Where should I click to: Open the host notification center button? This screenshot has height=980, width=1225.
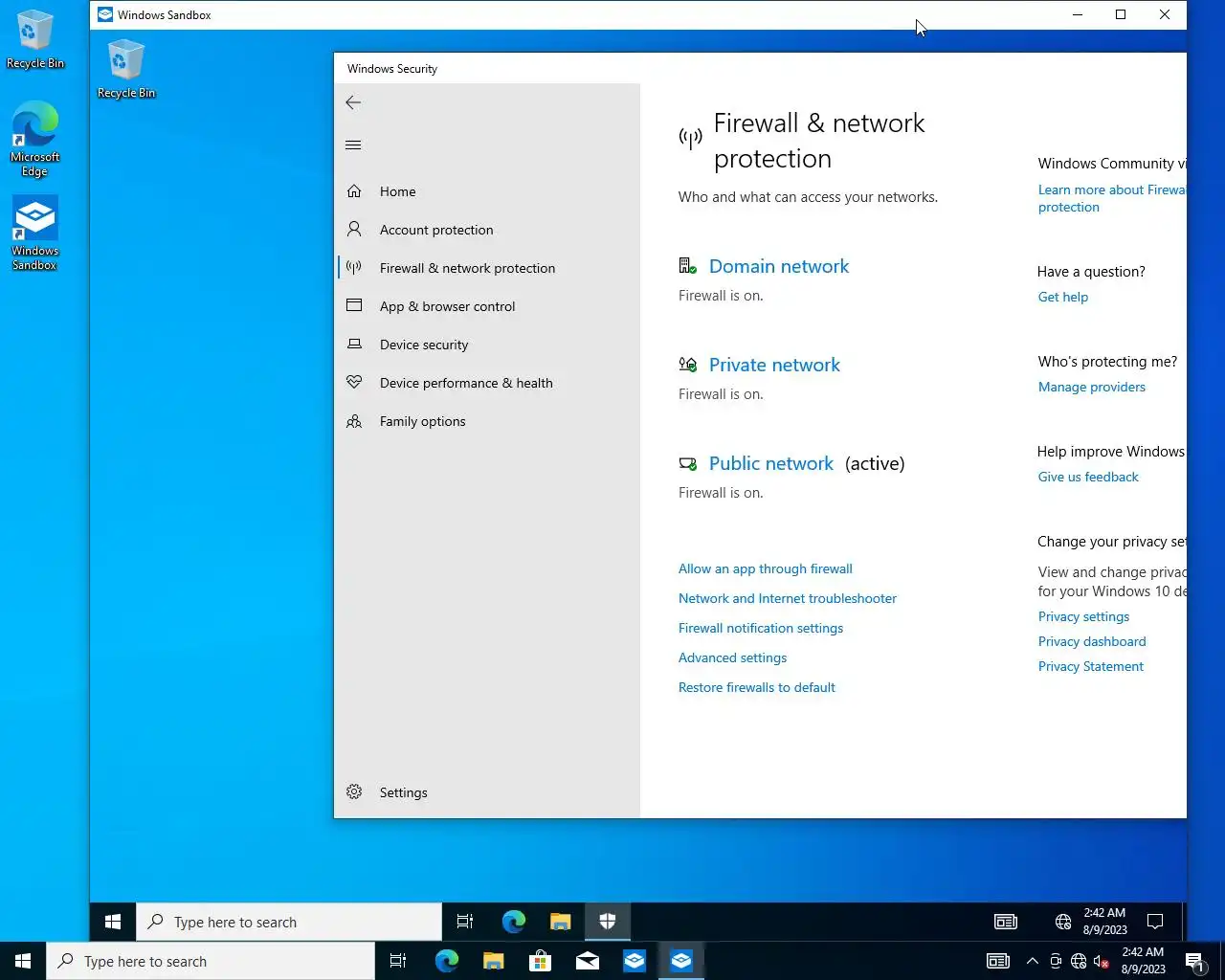click(x=1193, y=961)
